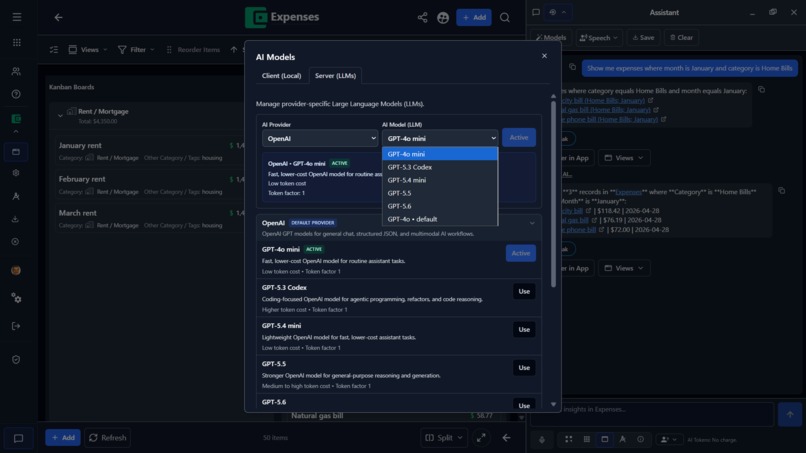This screenshot has height=453, width=806.
Task: Click the share icon in header
Action: tap(422, 17)
